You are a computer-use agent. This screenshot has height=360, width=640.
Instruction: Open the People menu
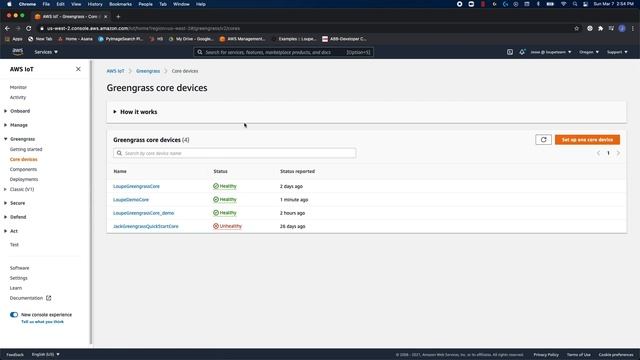click(145, 4)
